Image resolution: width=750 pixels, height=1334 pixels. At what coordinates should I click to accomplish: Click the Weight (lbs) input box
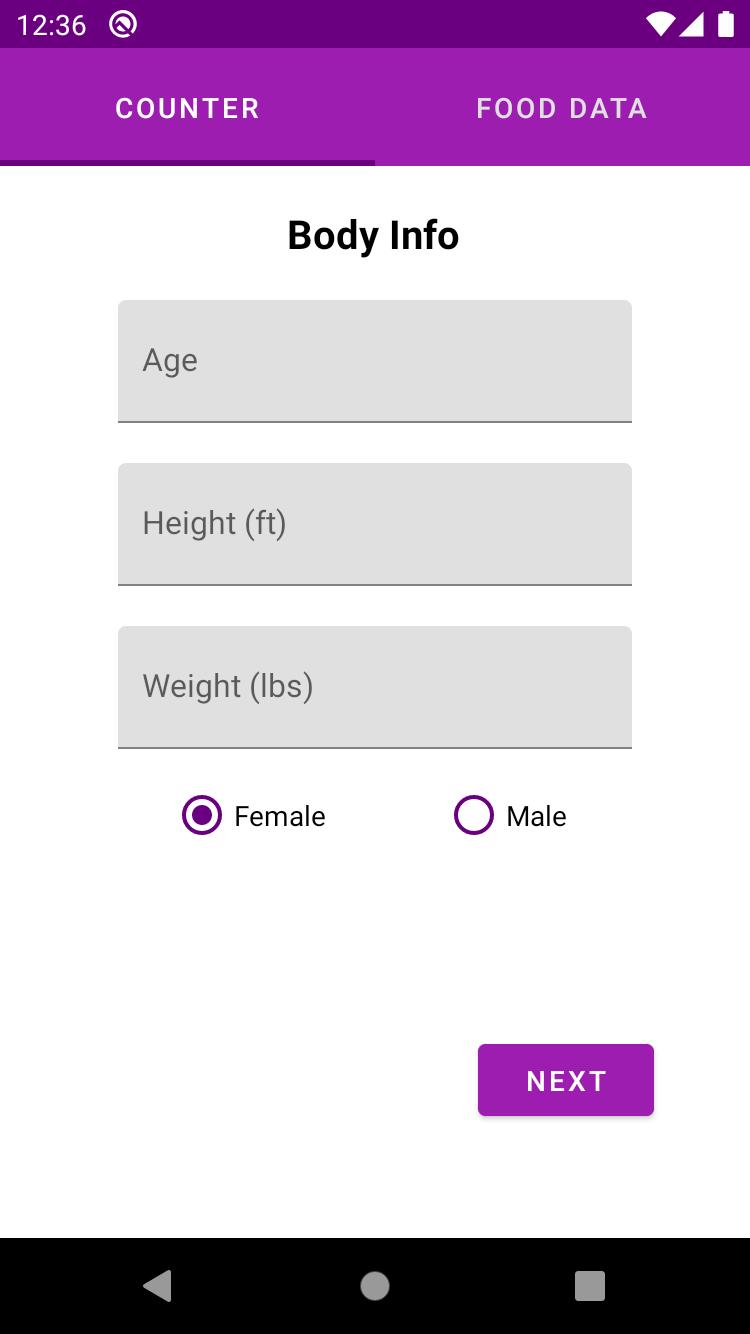pyautogui.click(x=374, y=687)
